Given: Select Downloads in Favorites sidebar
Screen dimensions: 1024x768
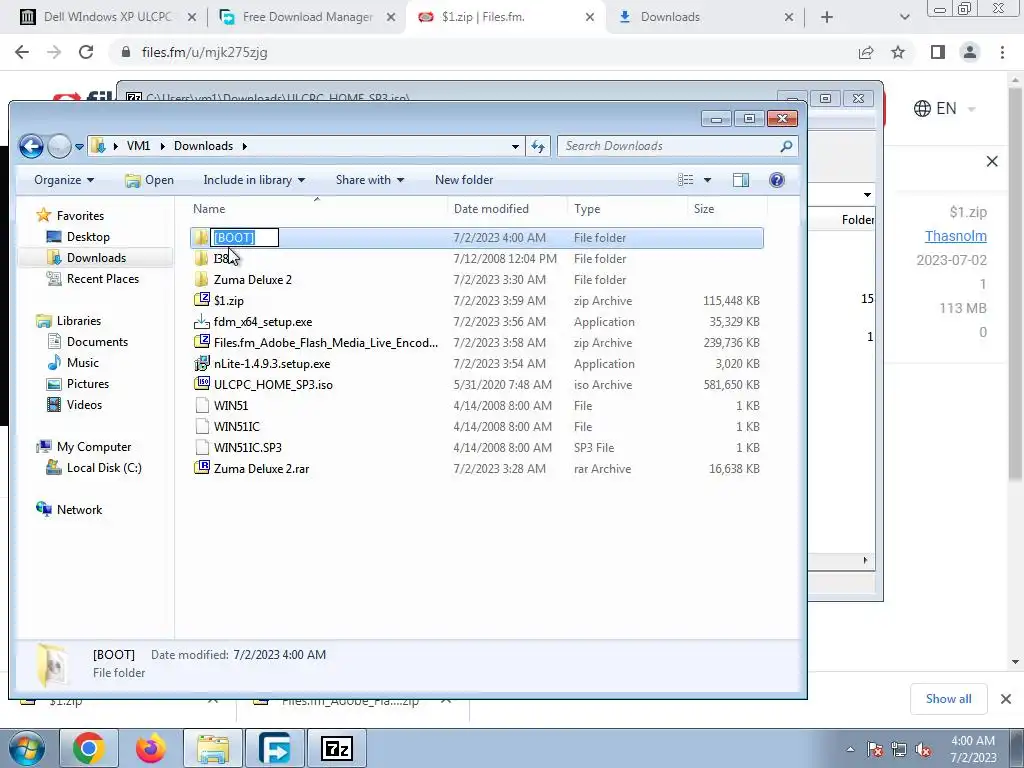Looking at the screenshot, I should pyautogui.click(x=95, y=258).
